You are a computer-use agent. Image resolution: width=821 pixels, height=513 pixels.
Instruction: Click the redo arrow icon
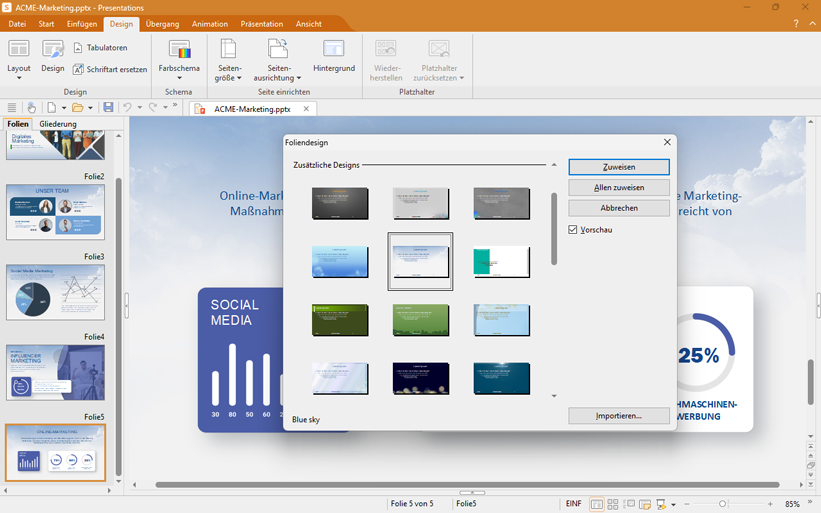(x=153, y=107)
